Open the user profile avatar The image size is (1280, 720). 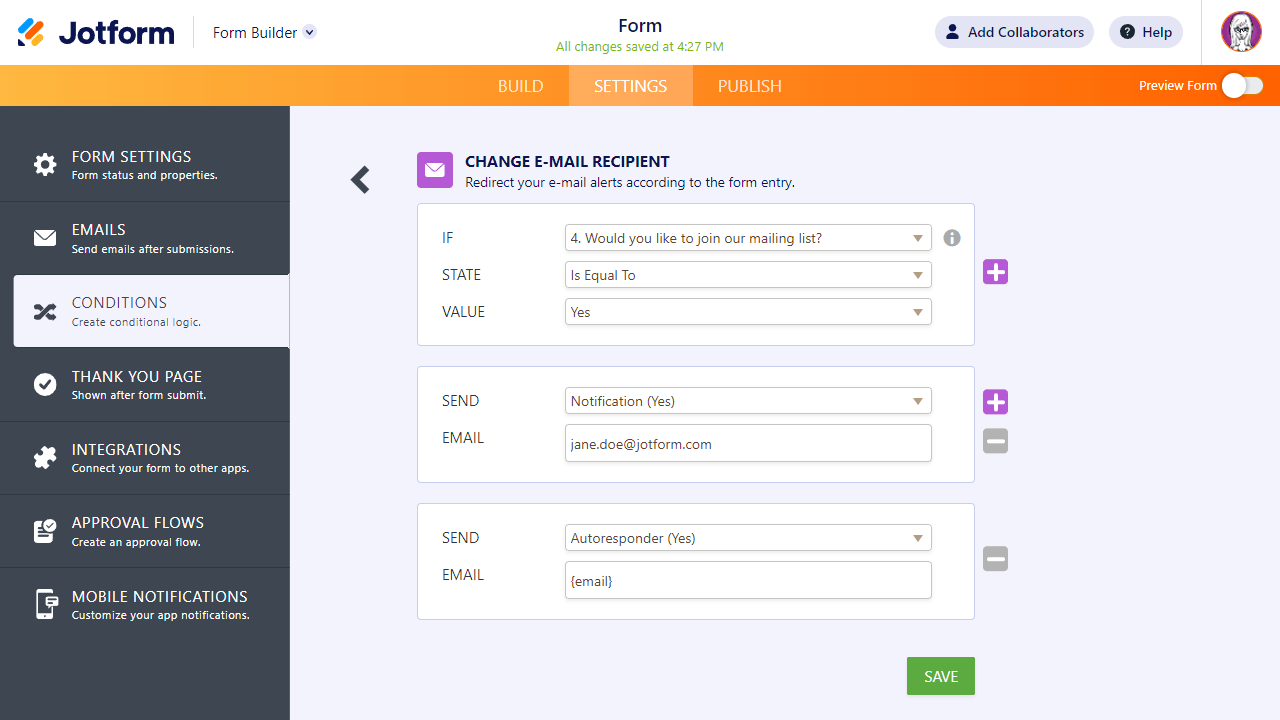point(1241,32)
